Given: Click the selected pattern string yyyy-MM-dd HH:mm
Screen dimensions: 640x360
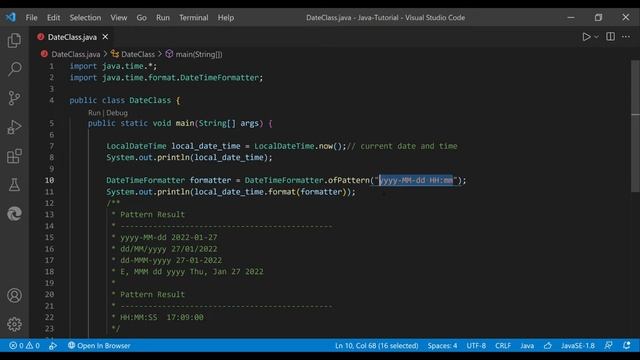Looking at the screenshot, I should (416, 180).
